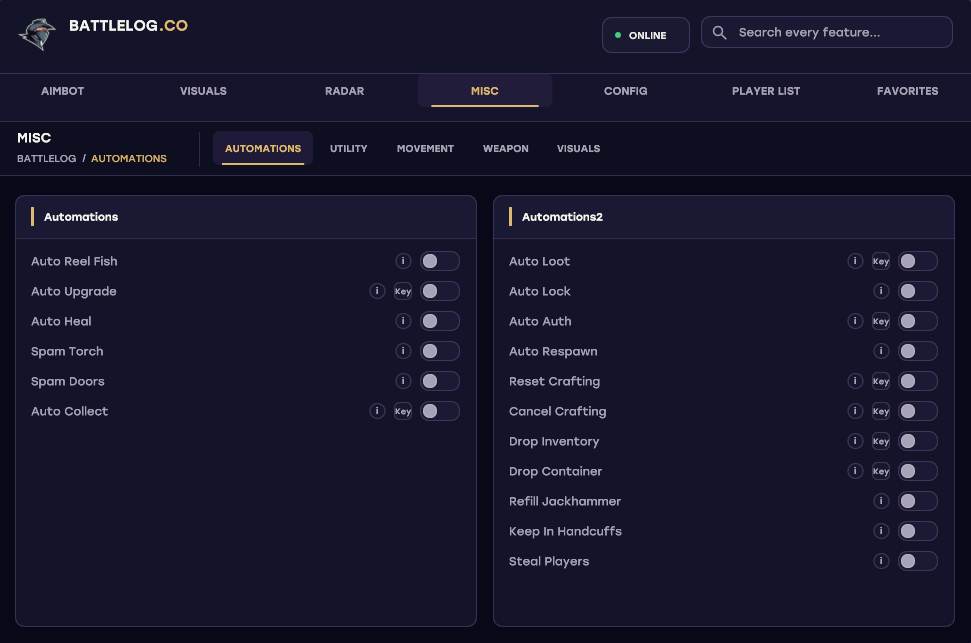
Task: Click the Key bind icon for Auto Loot
Action: click(881, 261)
